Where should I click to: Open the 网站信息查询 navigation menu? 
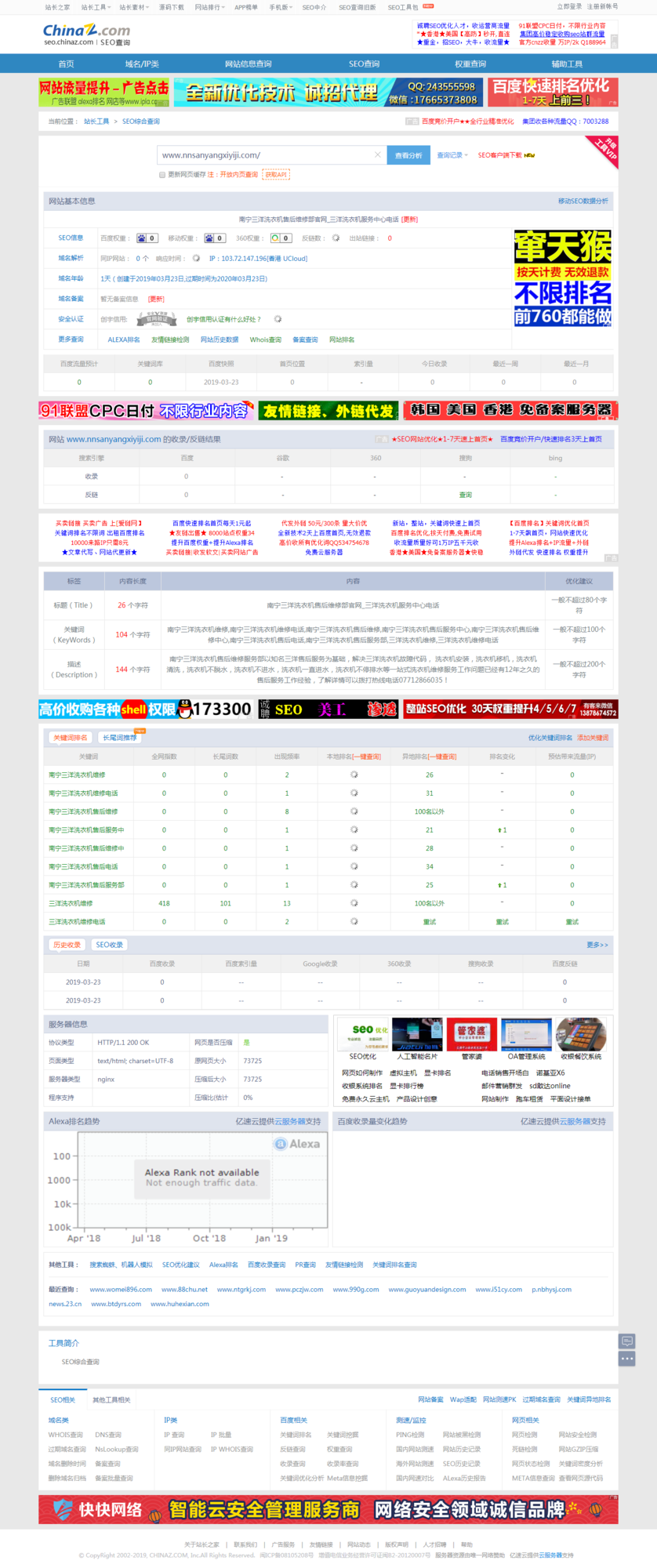[x=248, y=64]
